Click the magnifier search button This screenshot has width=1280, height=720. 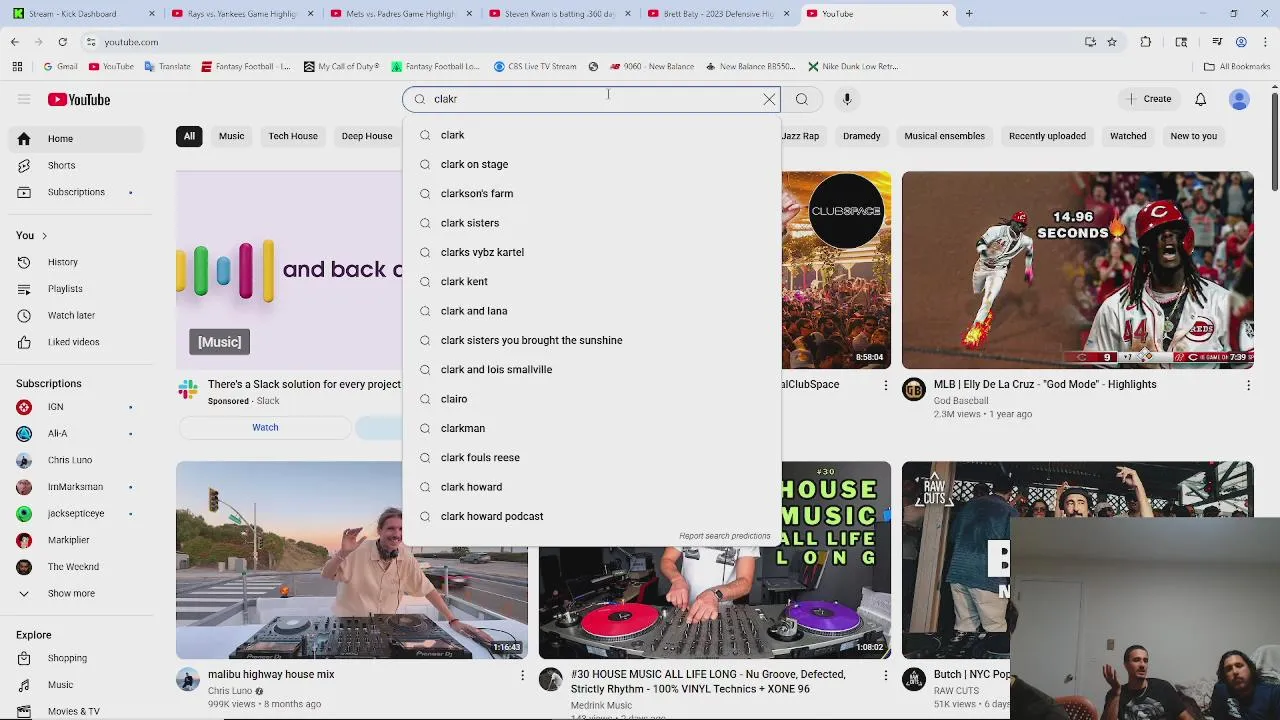point(802,99)
